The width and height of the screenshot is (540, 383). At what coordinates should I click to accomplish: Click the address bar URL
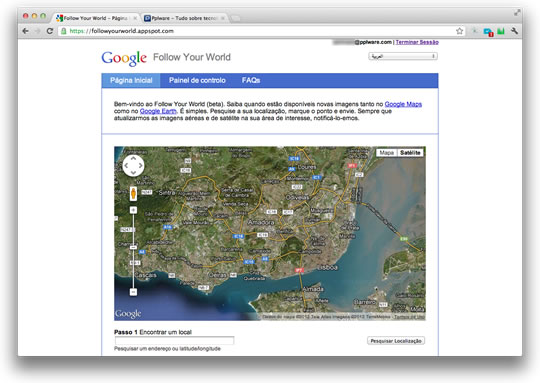[122, 31]
